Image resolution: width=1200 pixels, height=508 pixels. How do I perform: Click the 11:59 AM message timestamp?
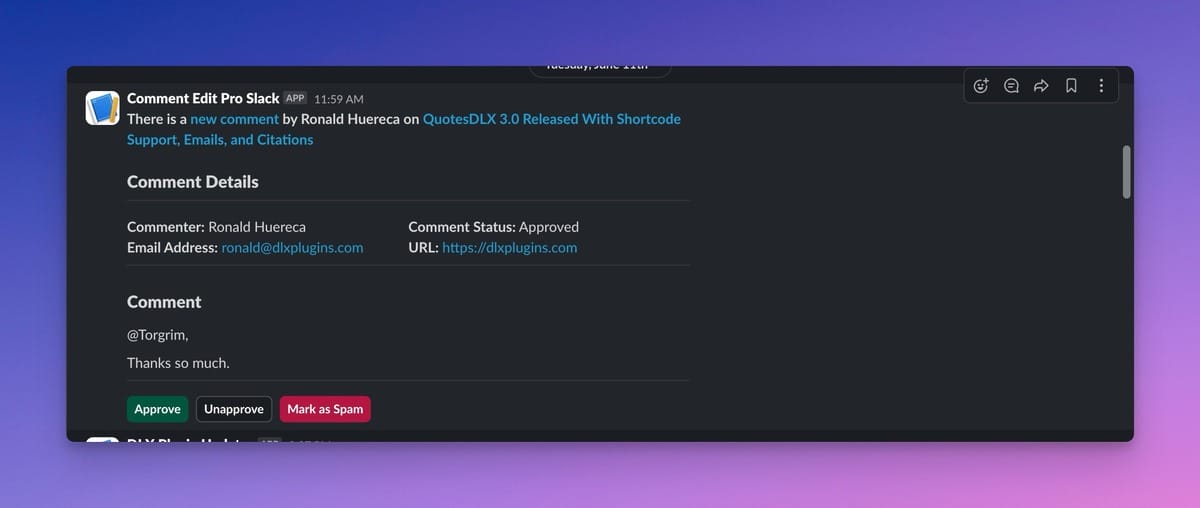tap(338, 99)
